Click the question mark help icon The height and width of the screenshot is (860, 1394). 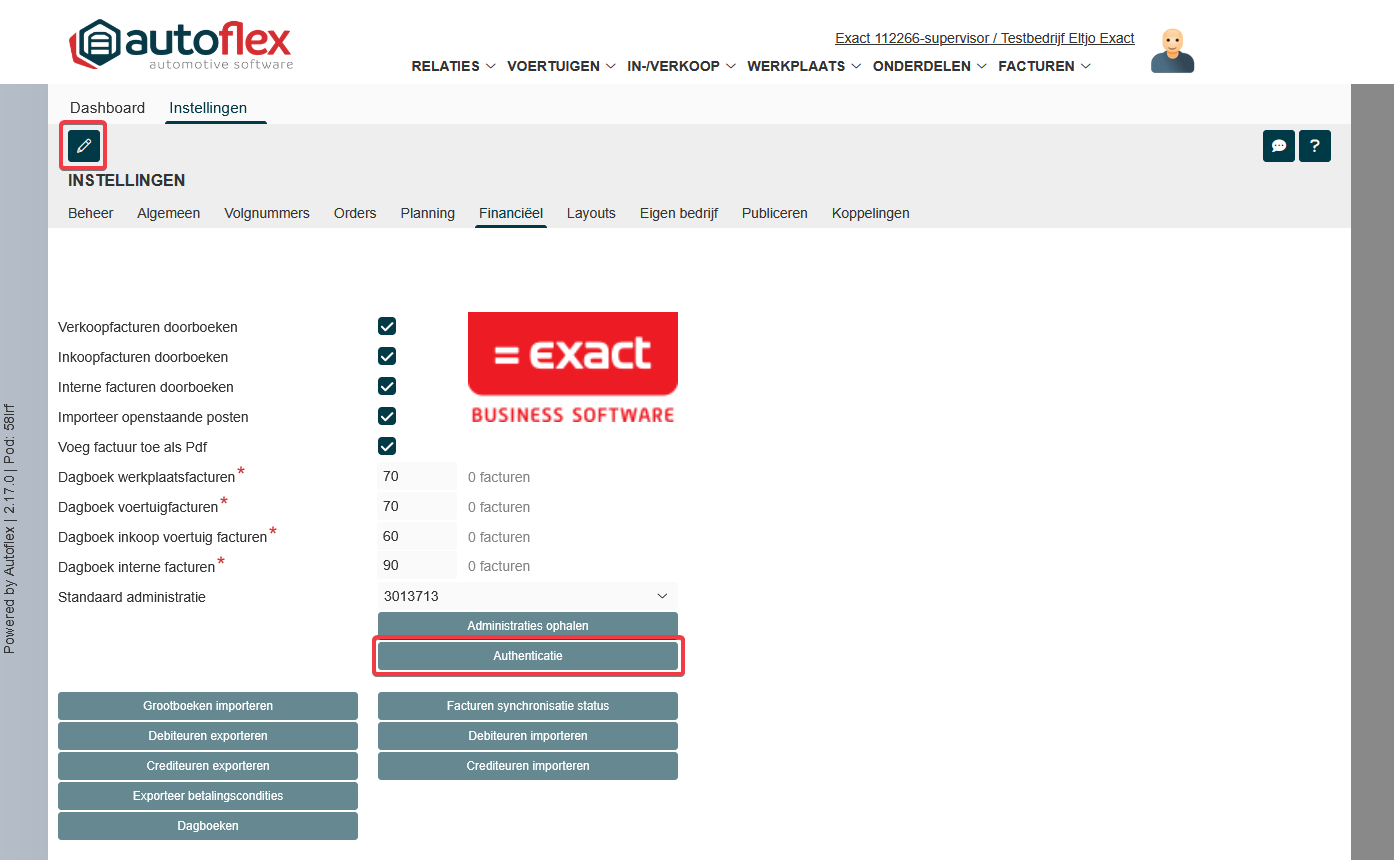1314,146
